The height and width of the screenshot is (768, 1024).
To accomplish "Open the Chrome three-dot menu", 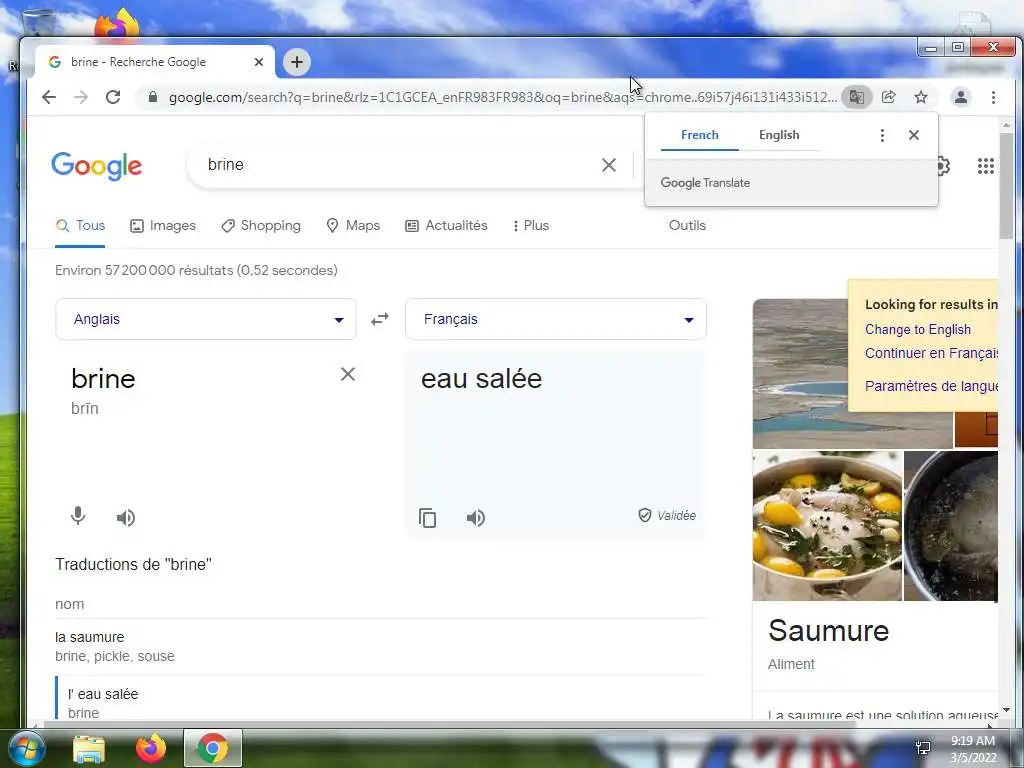I will click(993, 97).
